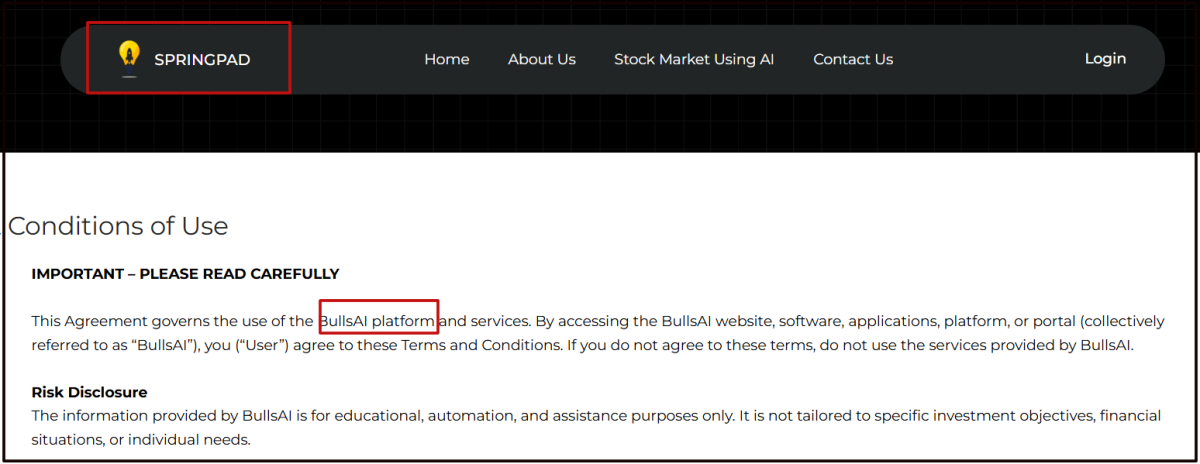Open Stock Market Using AI page

[x=694, y=59]
